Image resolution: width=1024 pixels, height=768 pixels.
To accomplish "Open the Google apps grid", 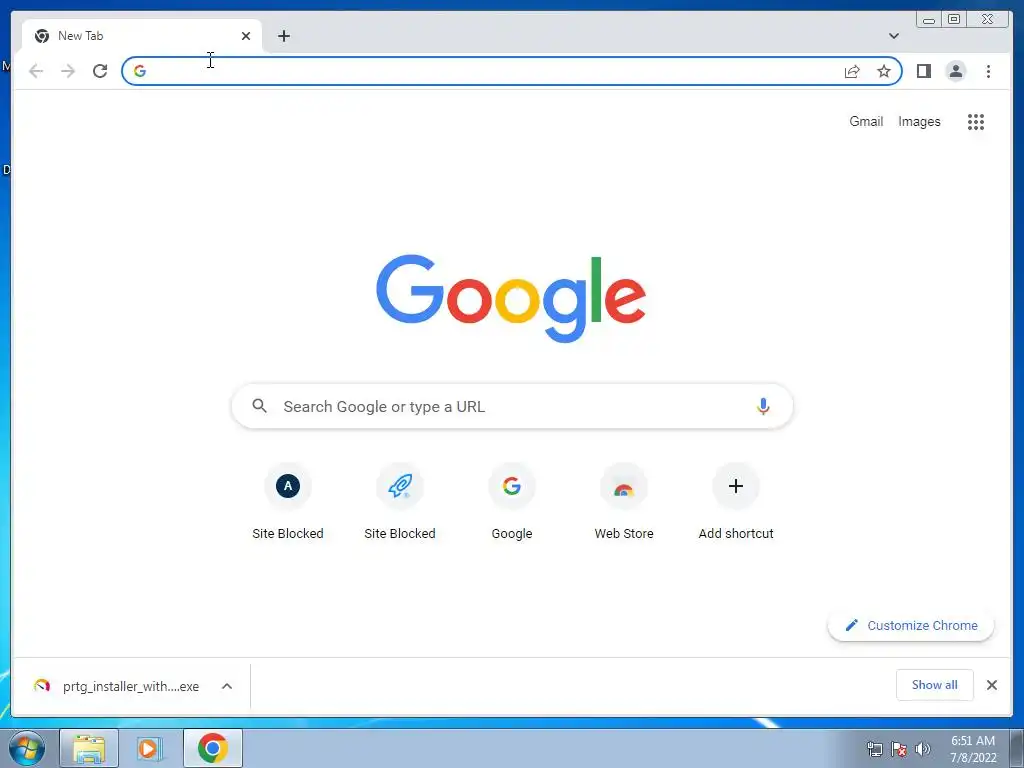I will pos(976,121).
